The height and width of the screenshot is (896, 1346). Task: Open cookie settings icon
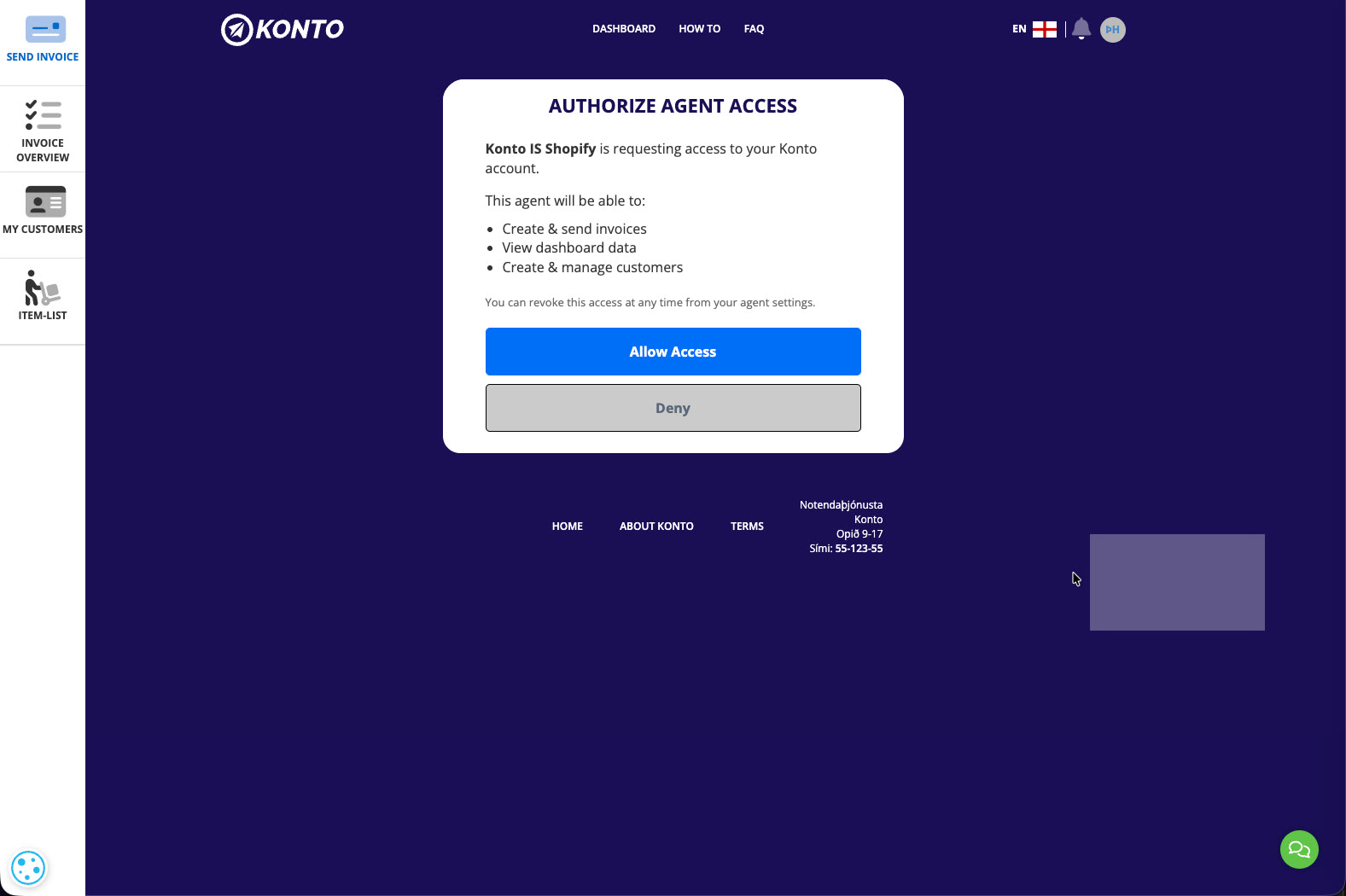(28, 868)
